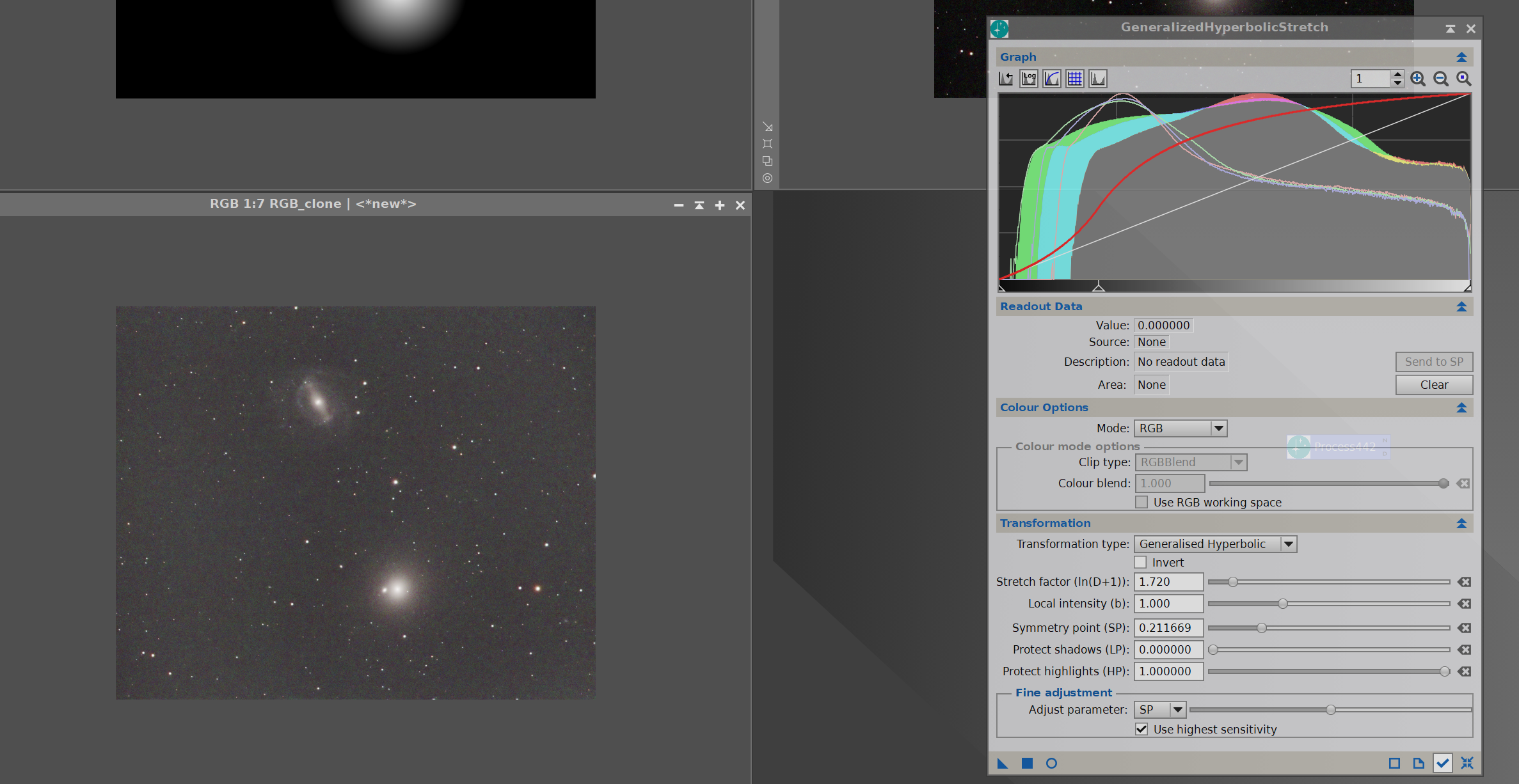Toggle the log histogram graph icon

point(1029,79)
